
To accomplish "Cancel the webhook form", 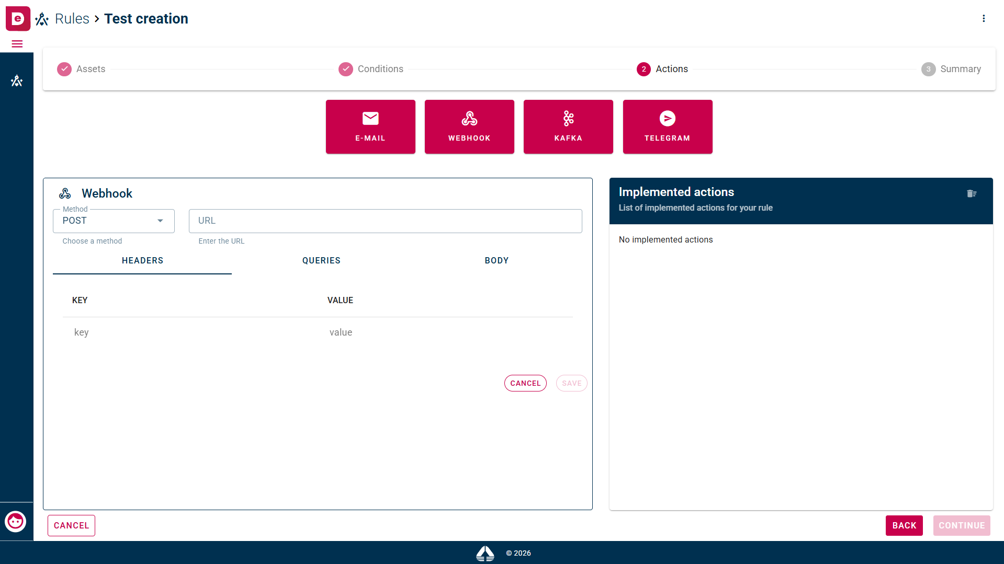I will click(525, 383).
